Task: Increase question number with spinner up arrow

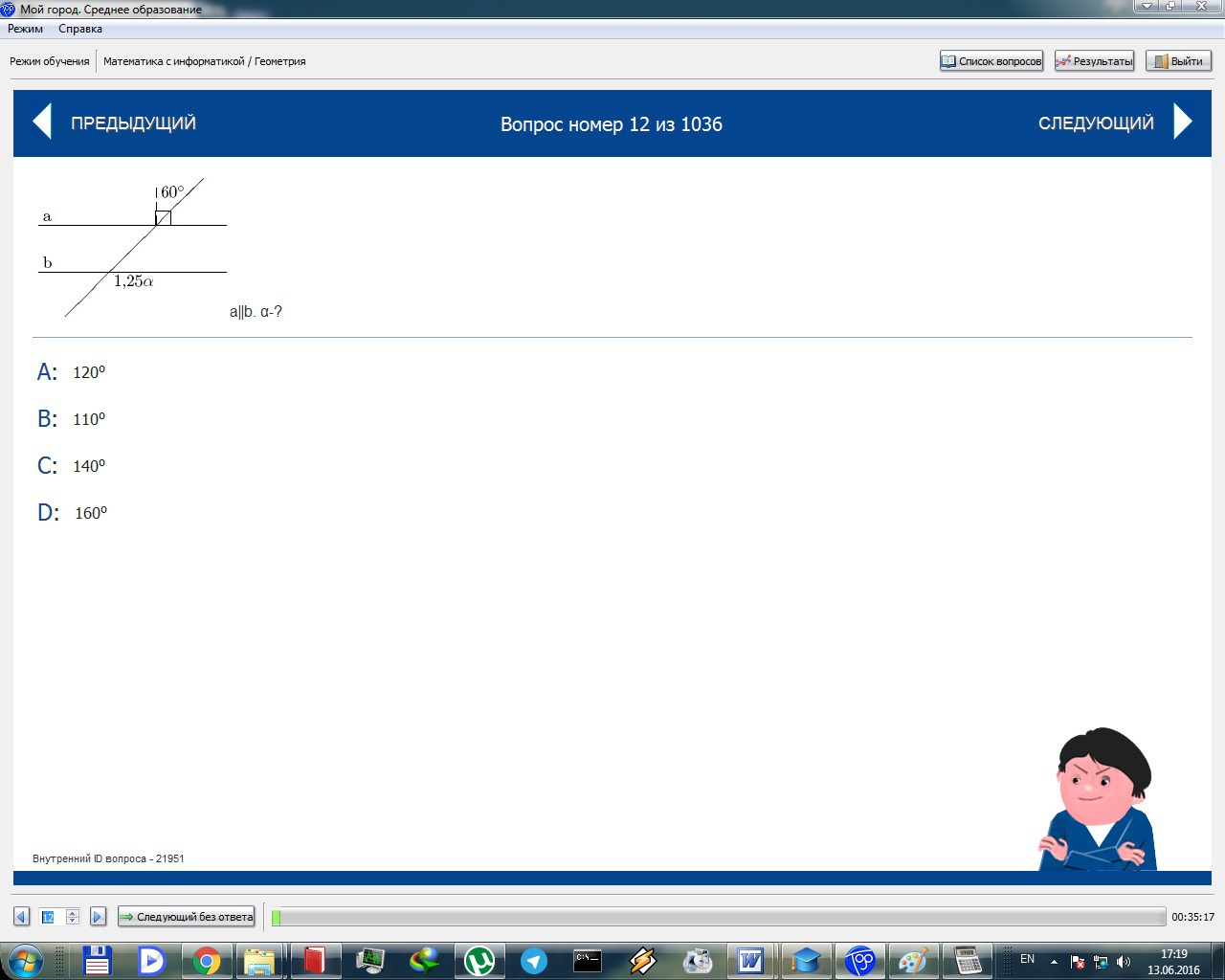Action: click(73, 913)
